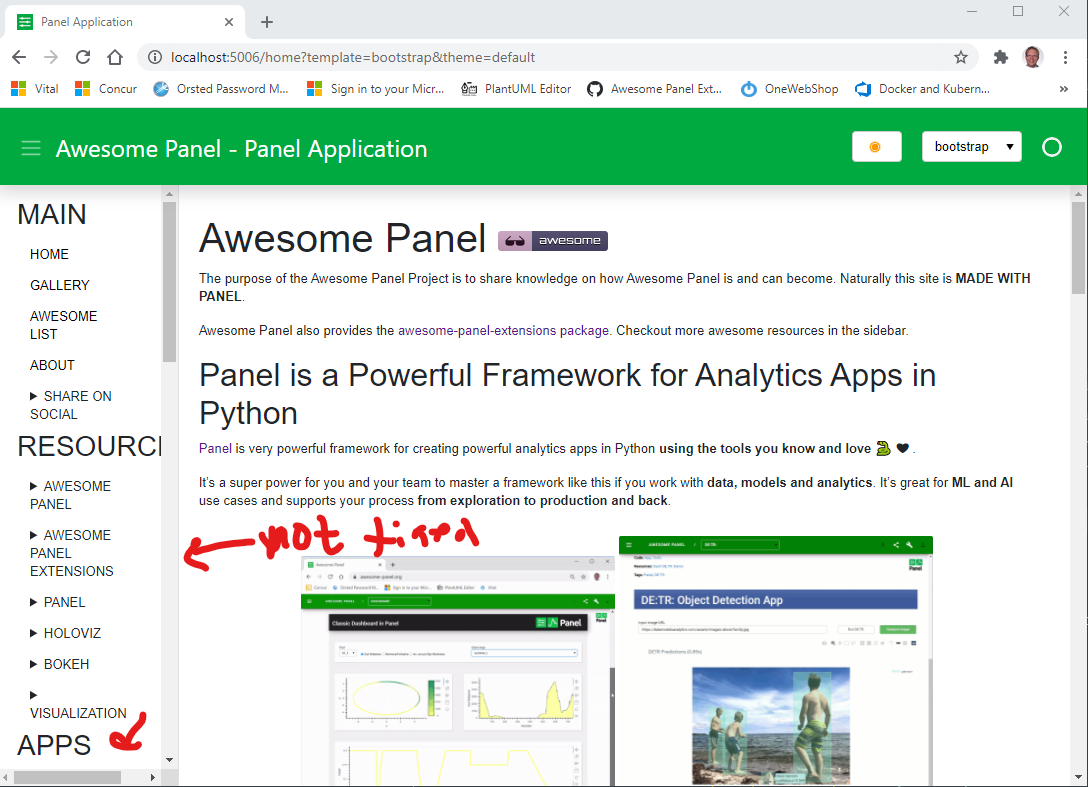The image size is (1088, 787).
Task: Click the RESOURCES sidebar heading
Action: 90,446
